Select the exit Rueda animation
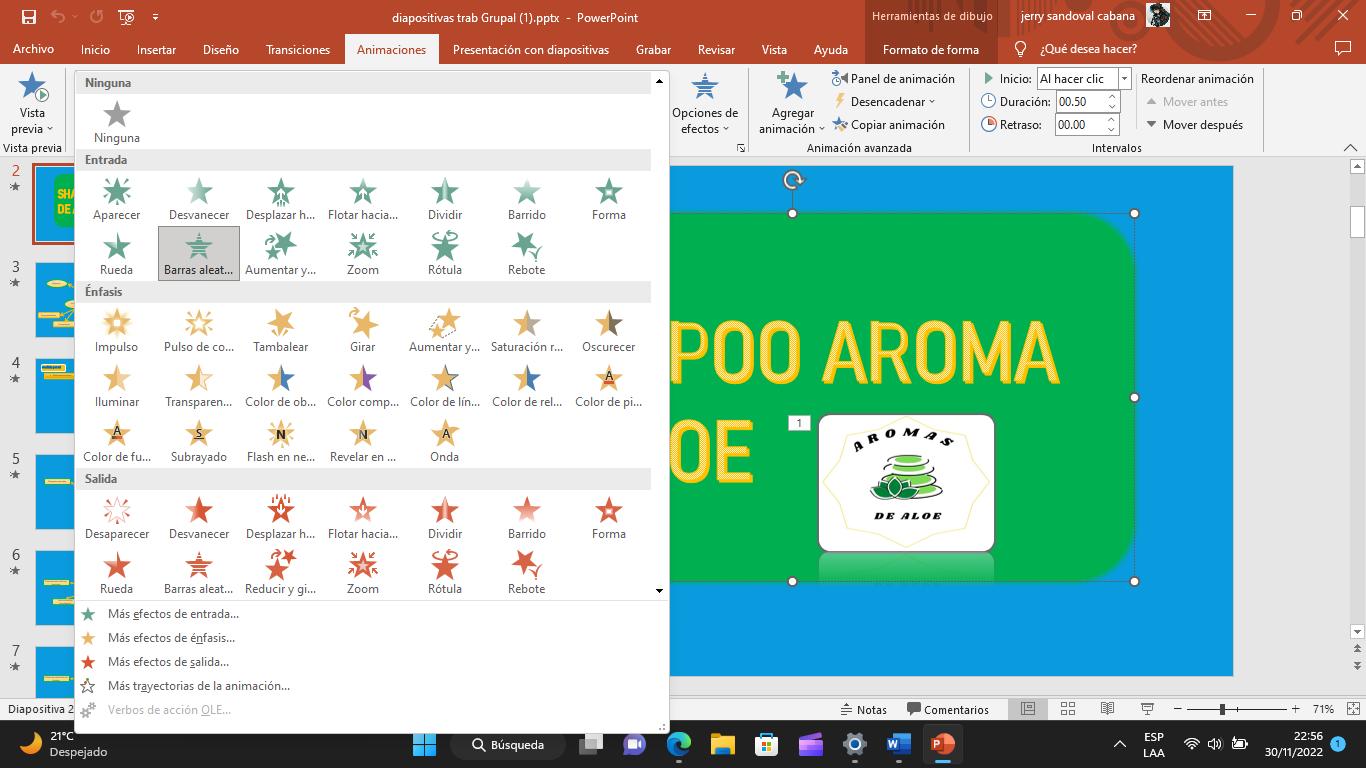This screenshot has height=768, width=1366. tap(117, 572)
